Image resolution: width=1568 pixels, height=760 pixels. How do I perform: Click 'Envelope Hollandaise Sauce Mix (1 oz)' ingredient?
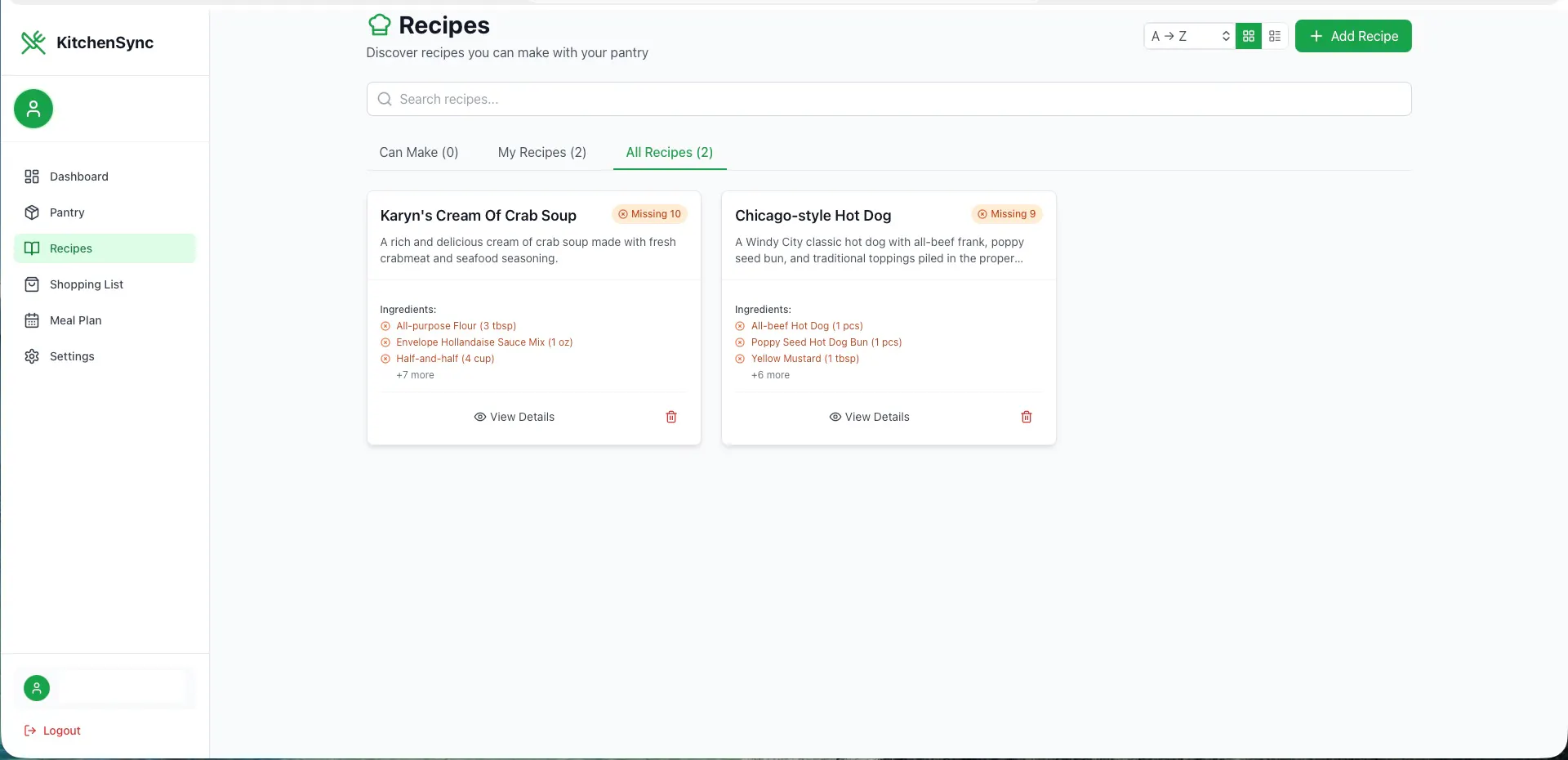(484, 342)
